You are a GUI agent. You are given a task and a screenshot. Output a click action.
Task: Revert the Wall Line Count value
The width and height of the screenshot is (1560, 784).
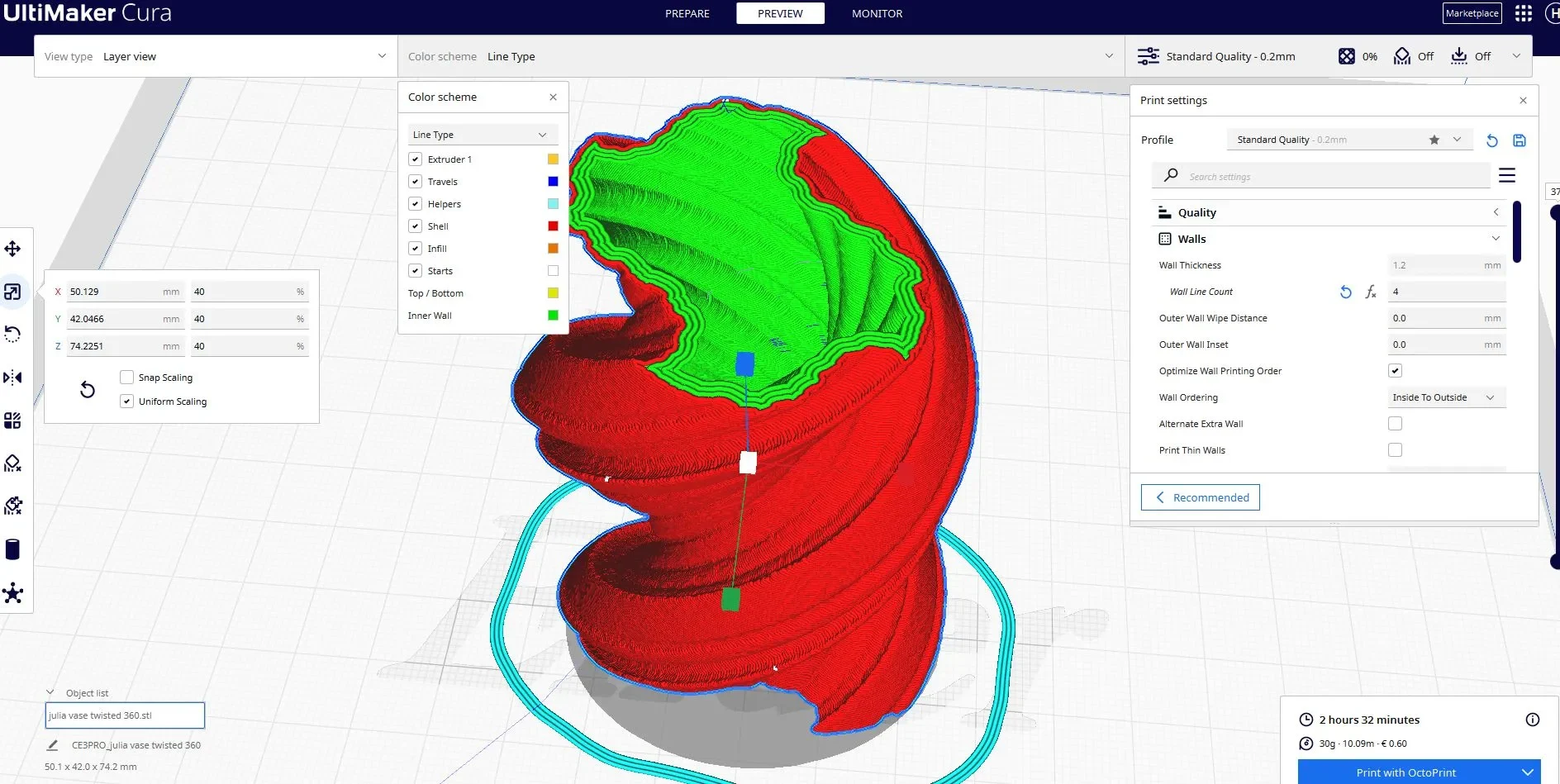(1346, 292)
